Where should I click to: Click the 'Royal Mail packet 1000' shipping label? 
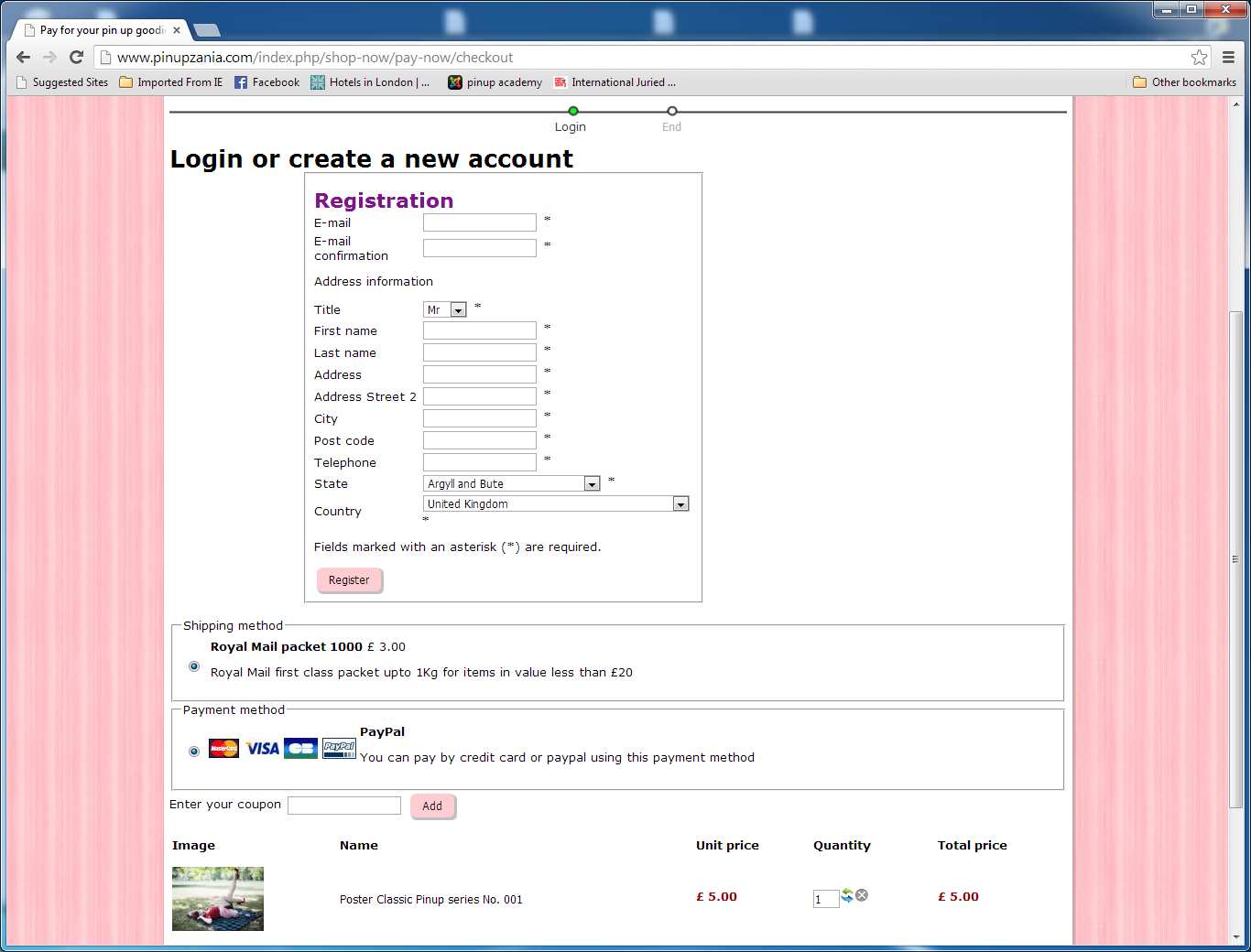click(x=287, y=646)
